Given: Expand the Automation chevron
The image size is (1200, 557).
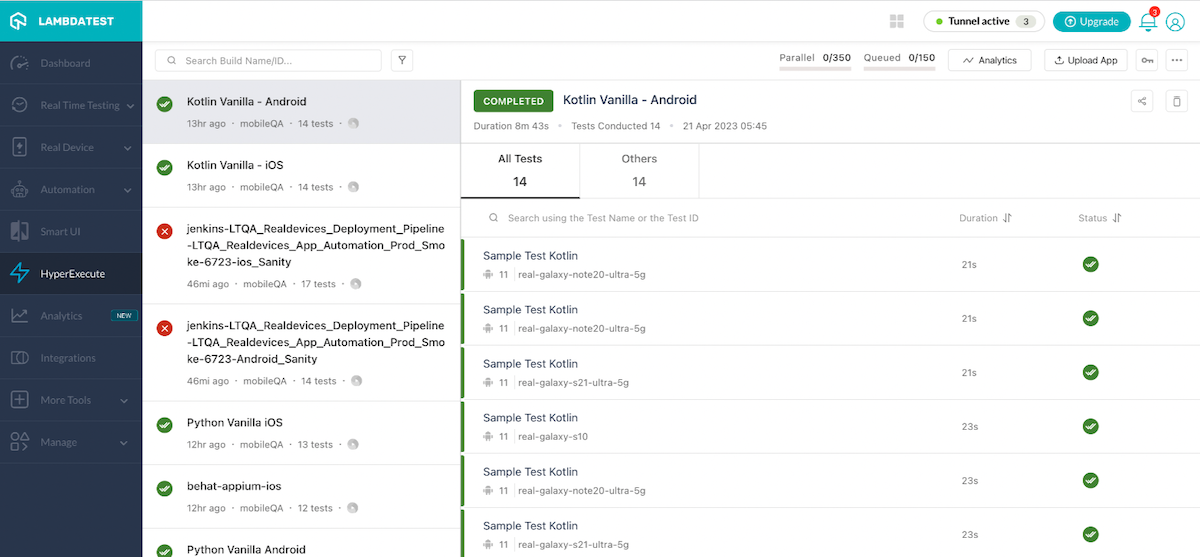Looking at the screenshot, I should point(128,190).
